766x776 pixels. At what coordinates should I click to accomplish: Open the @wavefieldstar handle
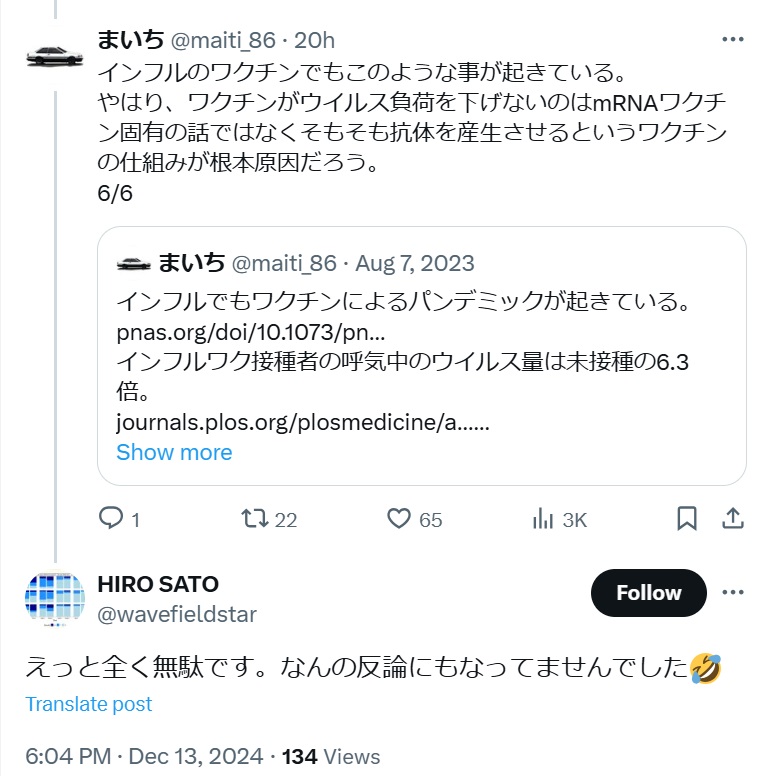click(x=177, y=615)
